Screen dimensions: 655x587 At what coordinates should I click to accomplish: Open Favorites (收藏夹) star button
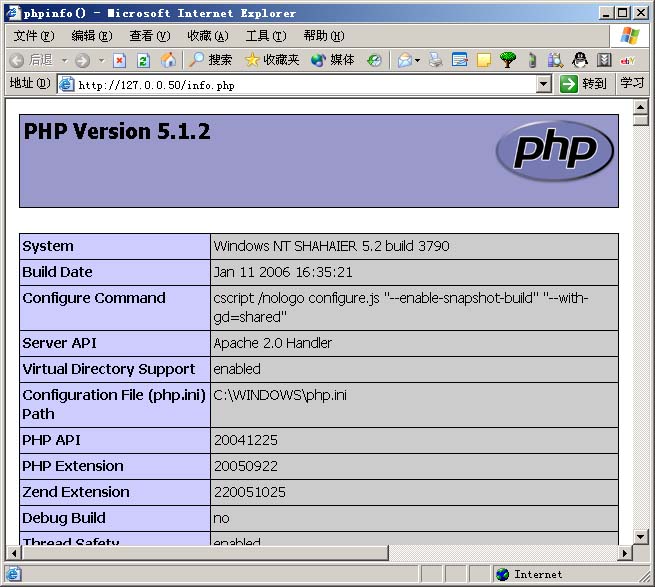tap(272, 60)
